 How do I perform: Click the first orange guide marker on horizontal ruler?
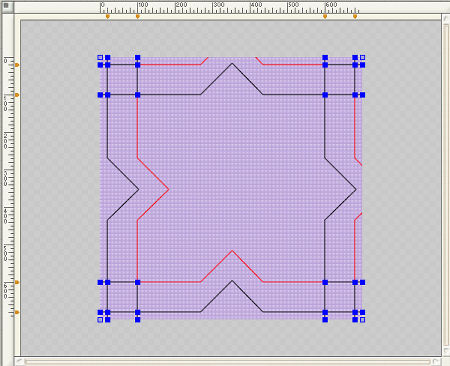click(x=107, y=16)
